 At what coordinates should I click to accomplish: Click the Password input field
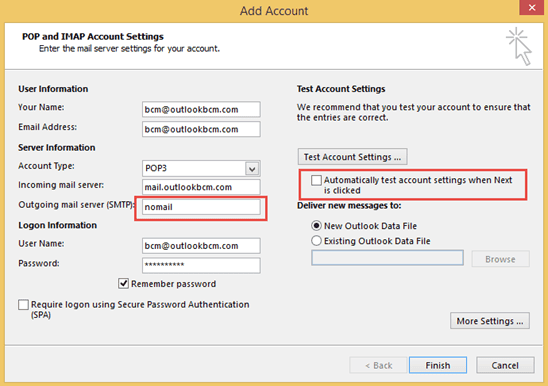tap(201, 265)
